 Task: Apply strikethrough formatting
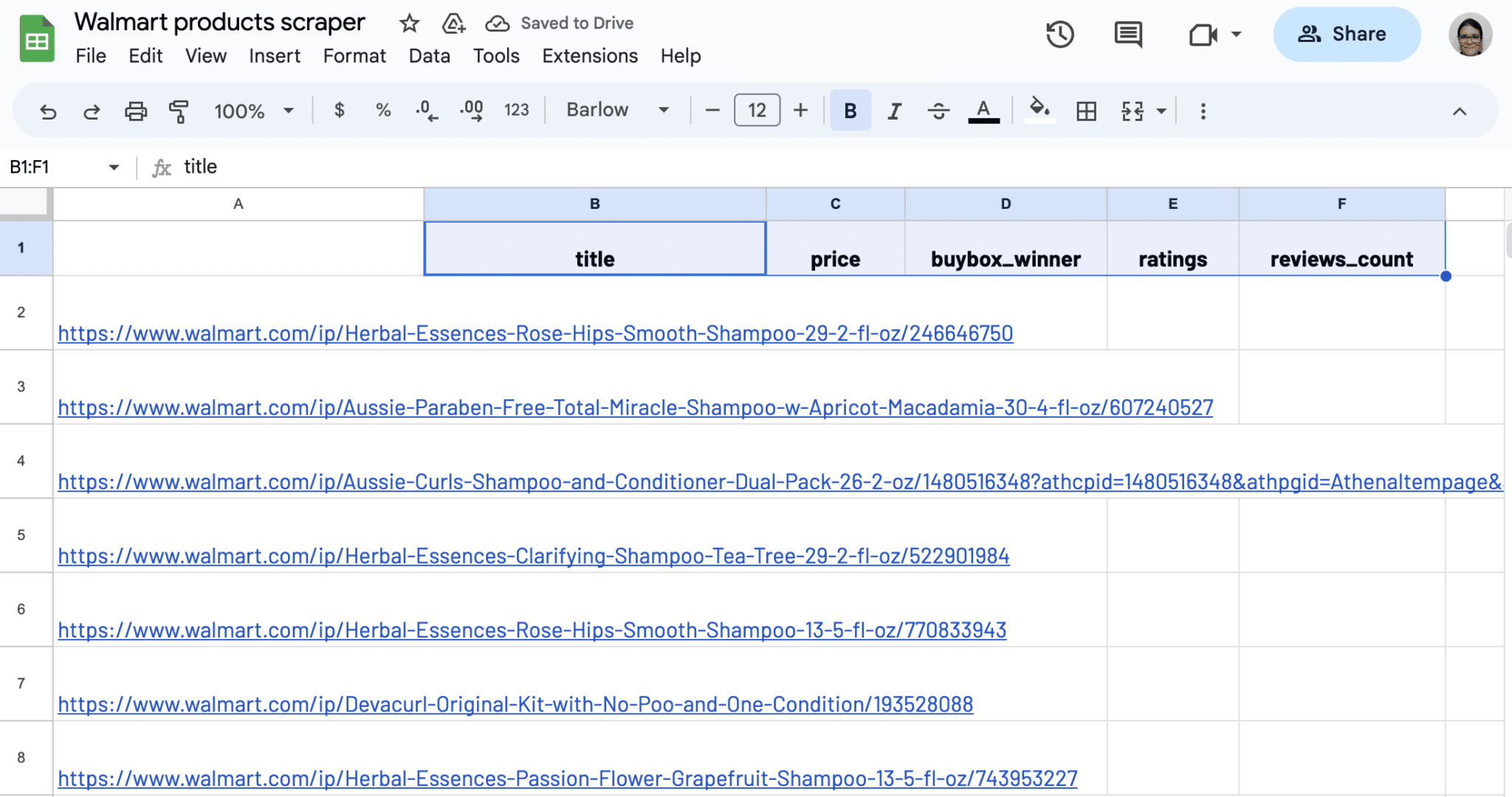point(938,111)
